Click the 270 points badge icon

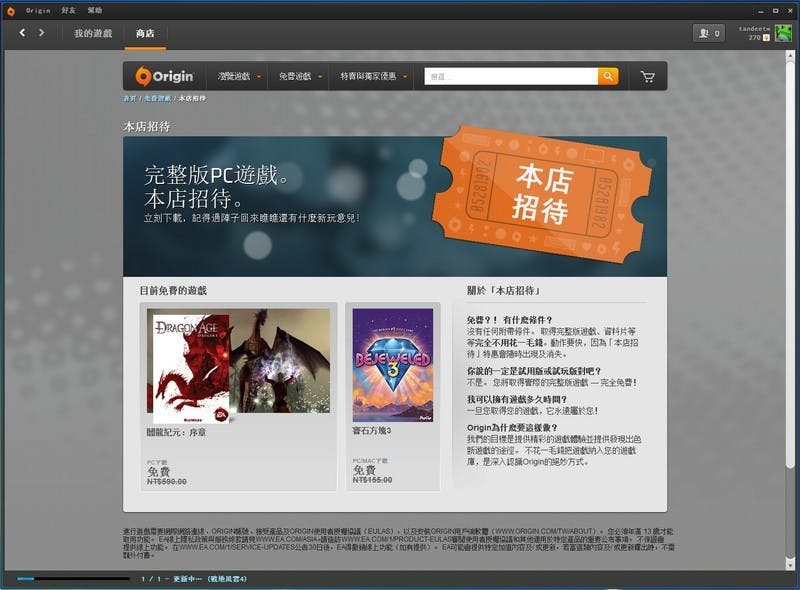tap(766, 38)
